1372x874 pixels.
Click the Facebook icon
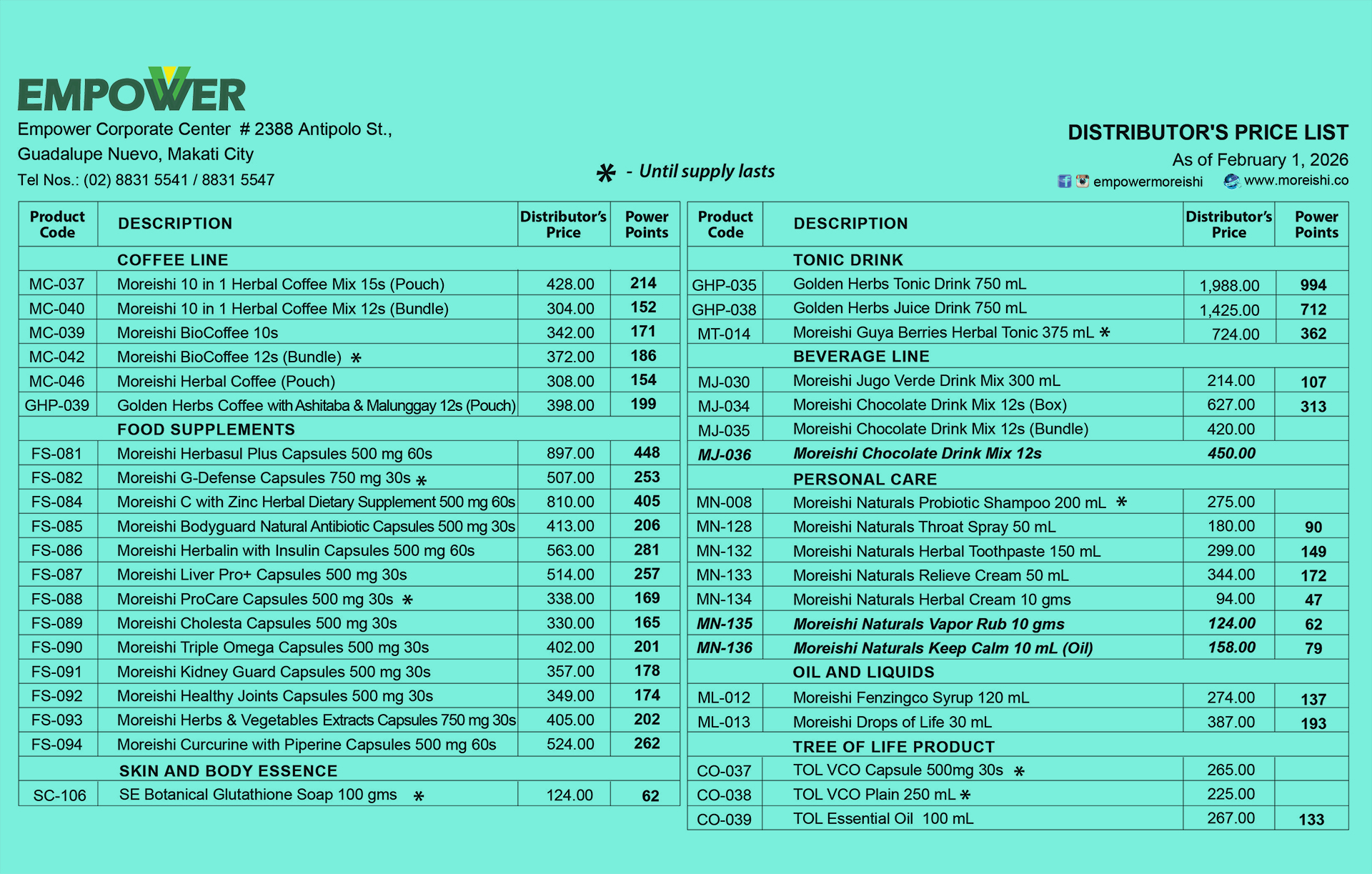tap(1064, 181)
